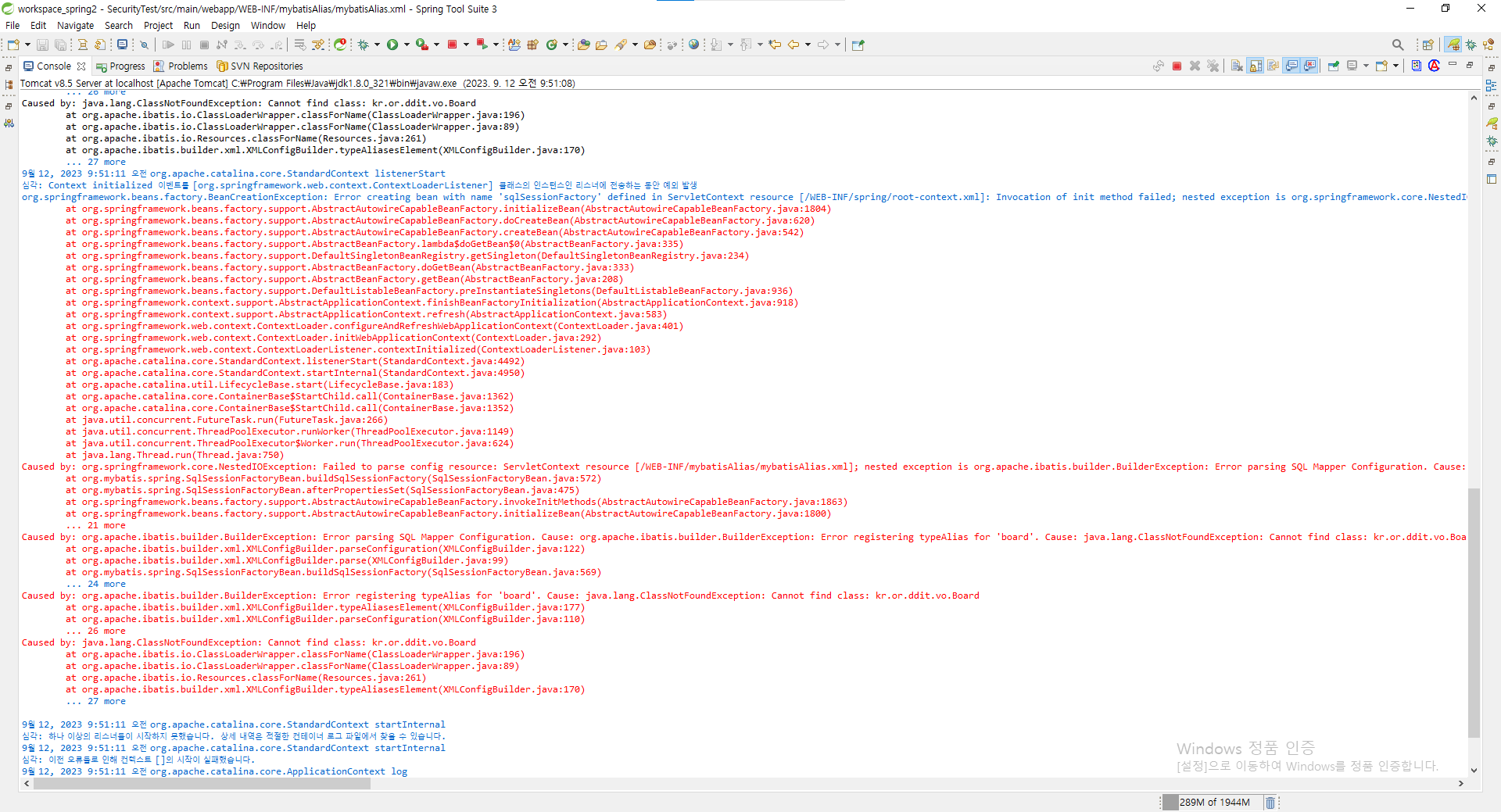The width and height of the screenshot is (1501, 812).
Task: Open the SqlSessionFactoryBean.java:572 stack trace link
Action: (514, 478)
